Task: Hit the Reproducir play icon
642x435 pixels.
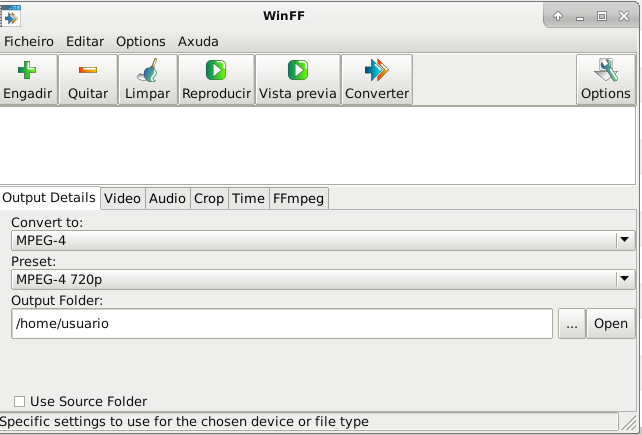Action: (x=216, y=71)
